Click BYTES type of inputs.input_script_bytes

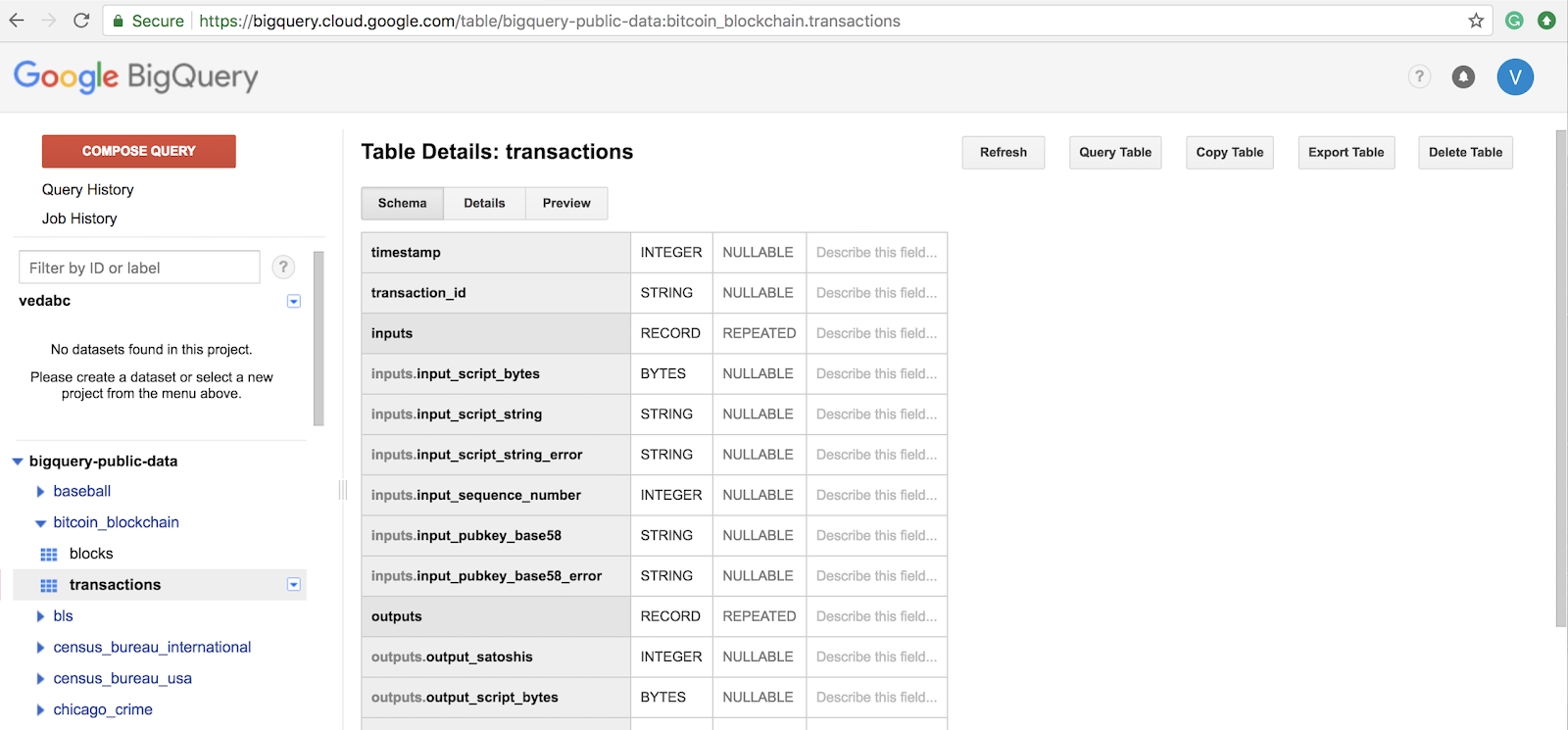point(663,374)
